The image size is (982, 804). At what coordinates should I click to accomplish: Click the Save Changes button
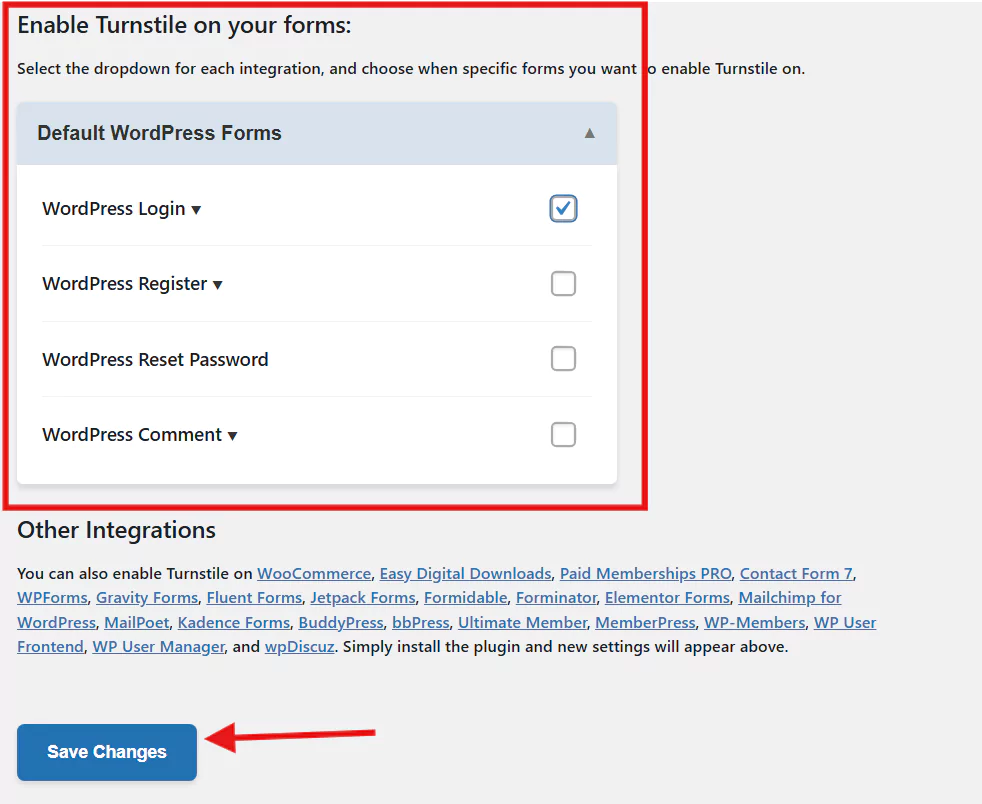(x=107, y=752)
